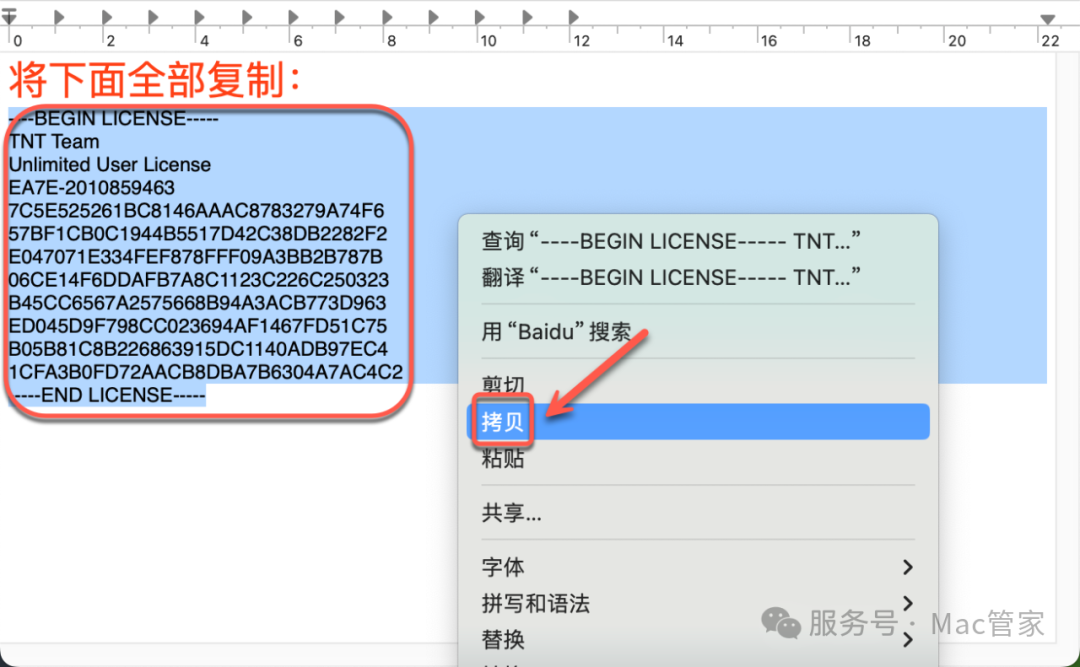Click the "----END LICENSE-----" line
Screen dimensions: 1080x667
[x=110, y=395]
